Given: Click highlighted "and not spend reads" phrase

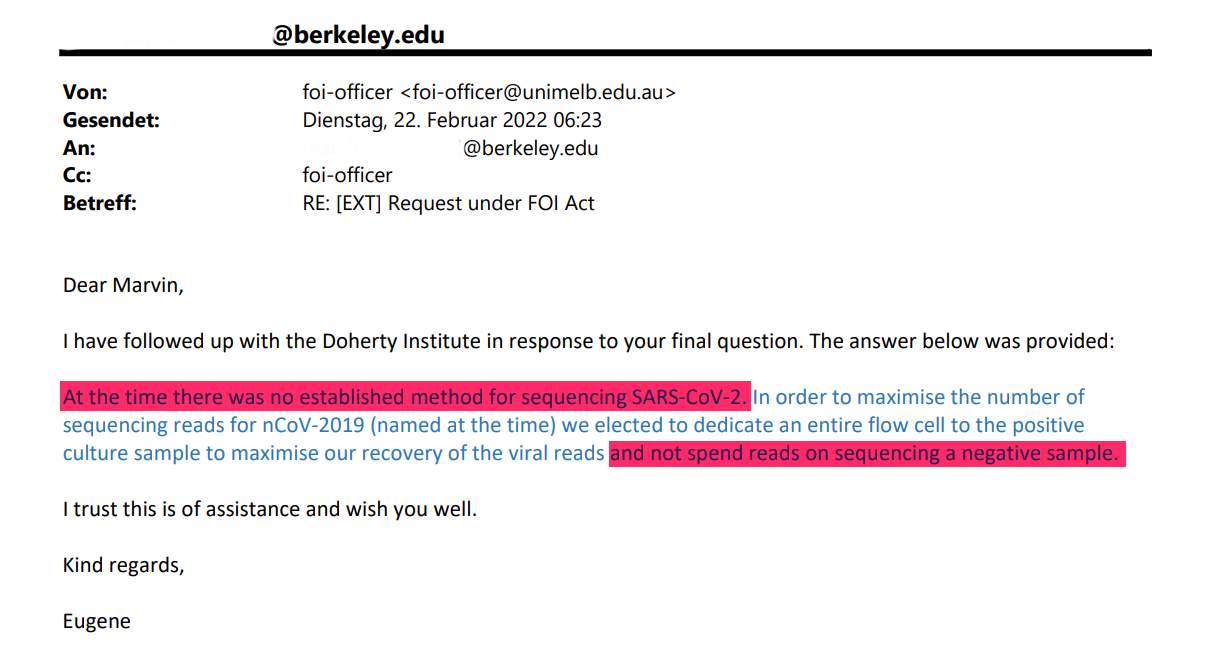Looking at the screenshot, I should click(x=865, y=453).
